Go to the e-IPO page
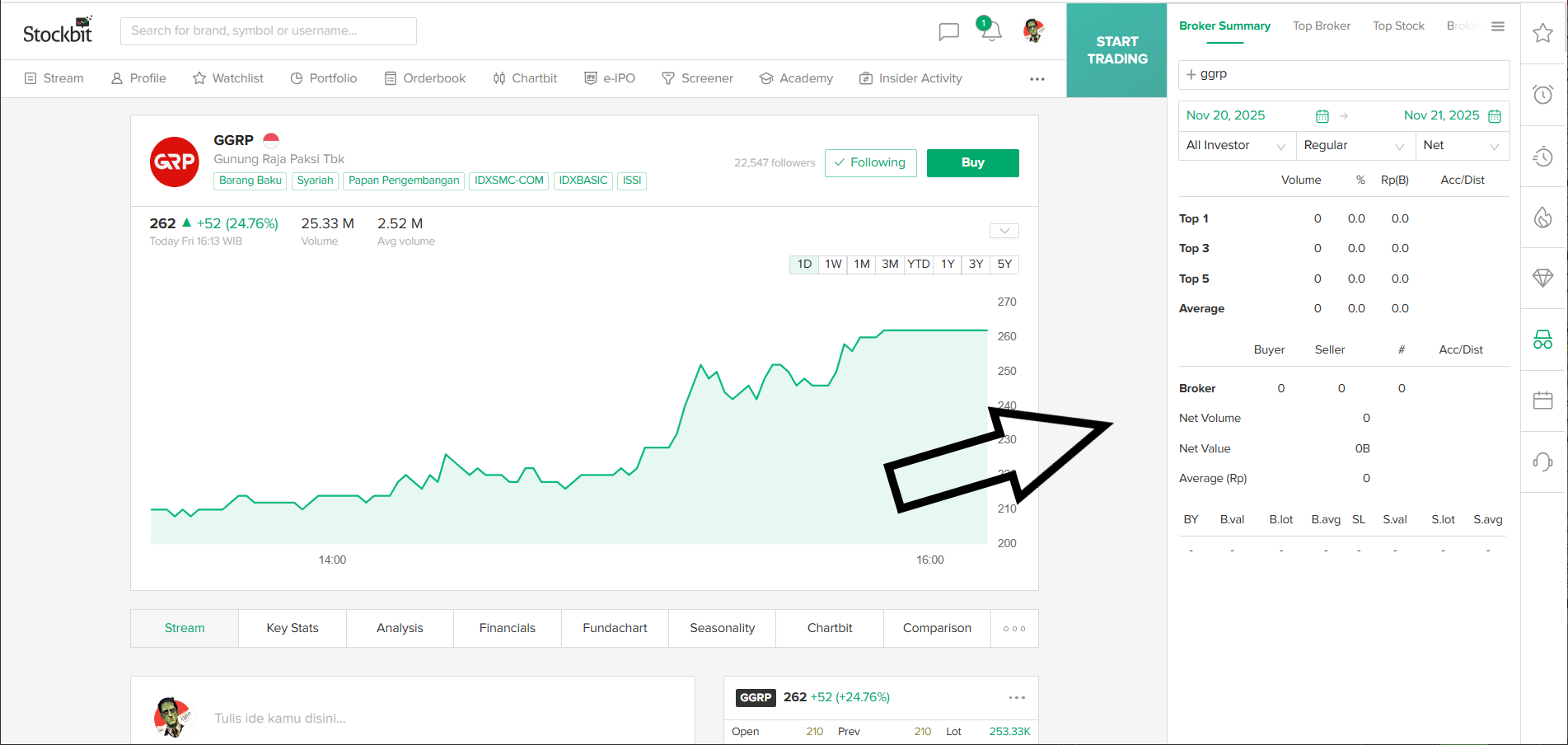Viewport: 1568px width, 745px height. 610,78
